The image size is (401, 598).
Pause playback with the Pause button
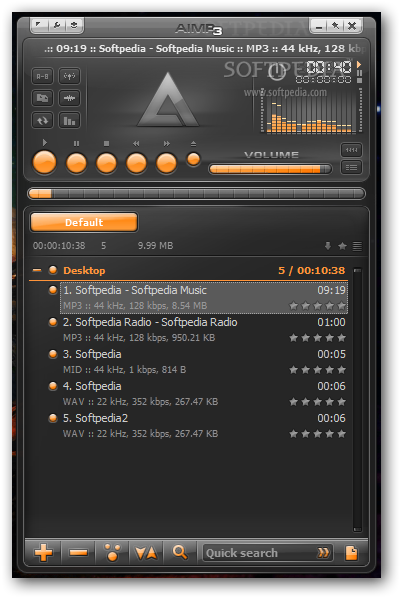tap(76, 163)
